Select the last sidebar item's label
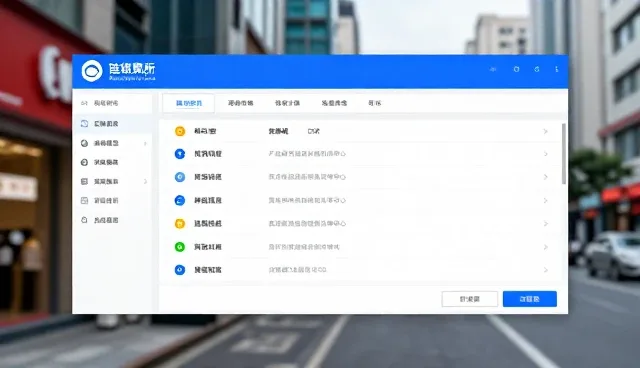Screen dimensions: 640x368 pos(106,220)
